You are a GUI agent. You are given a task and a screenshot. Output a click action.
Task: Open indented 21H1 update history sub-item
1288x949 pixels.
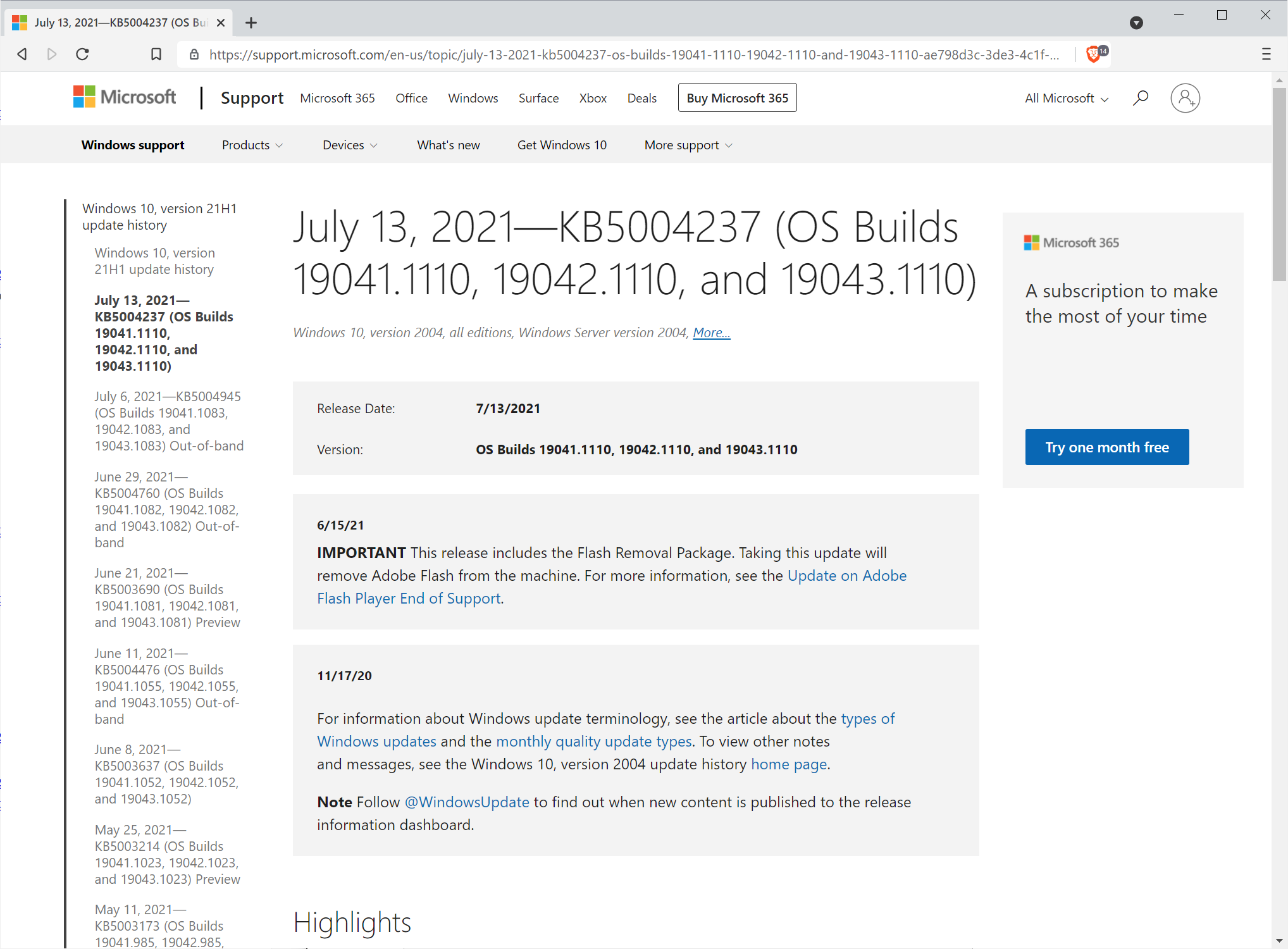click(155, 261)
